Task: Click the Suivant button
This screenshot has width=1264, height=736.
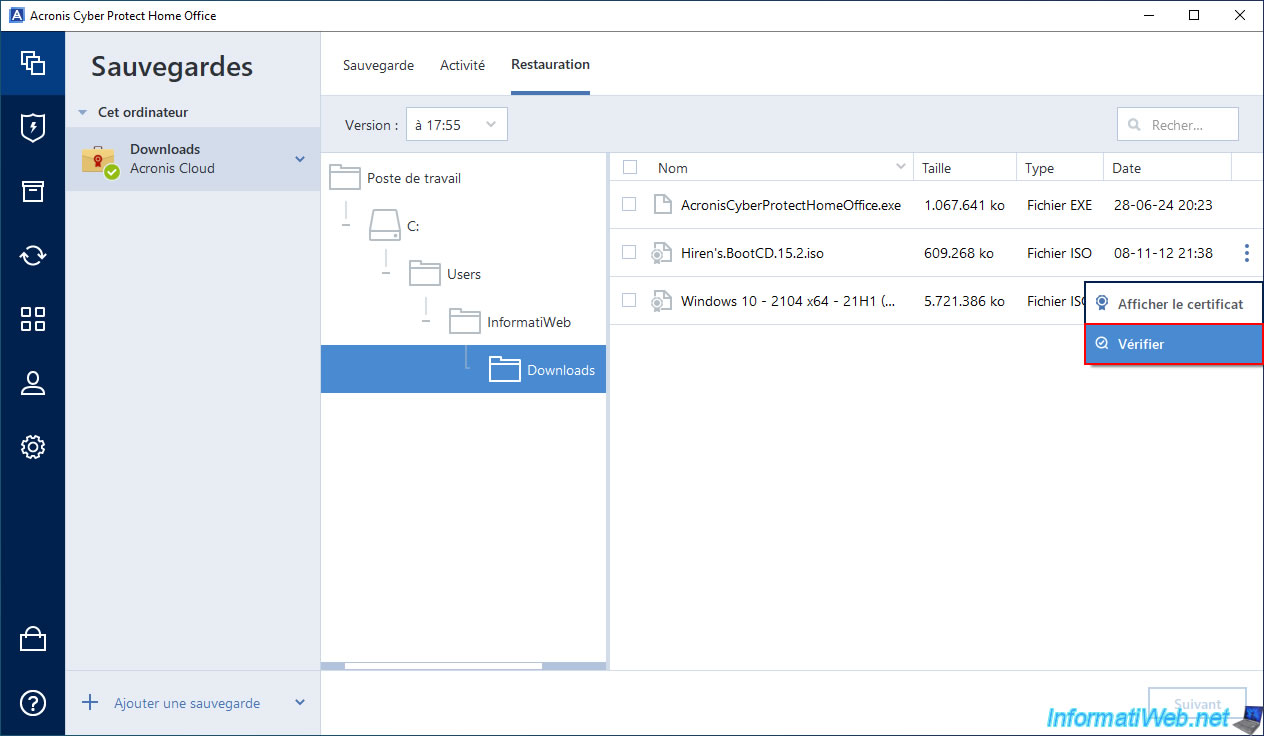Action: pyautogui.click(x=1197, y=704)
